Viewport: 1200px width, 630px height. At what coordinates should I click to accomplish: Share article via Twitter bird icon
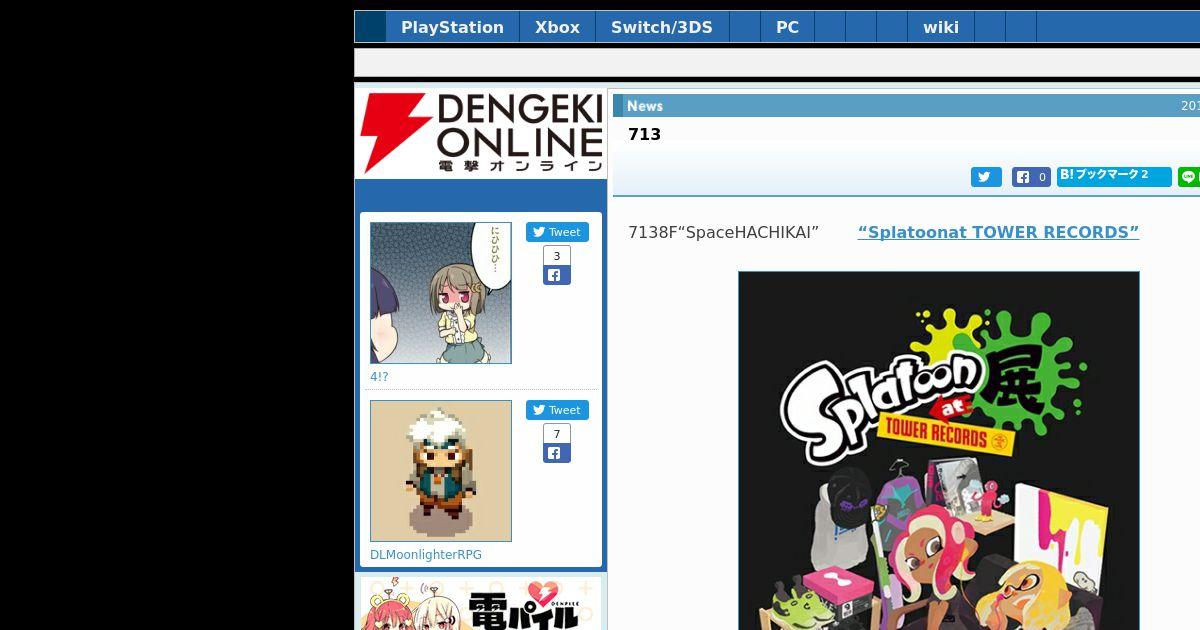986,177
